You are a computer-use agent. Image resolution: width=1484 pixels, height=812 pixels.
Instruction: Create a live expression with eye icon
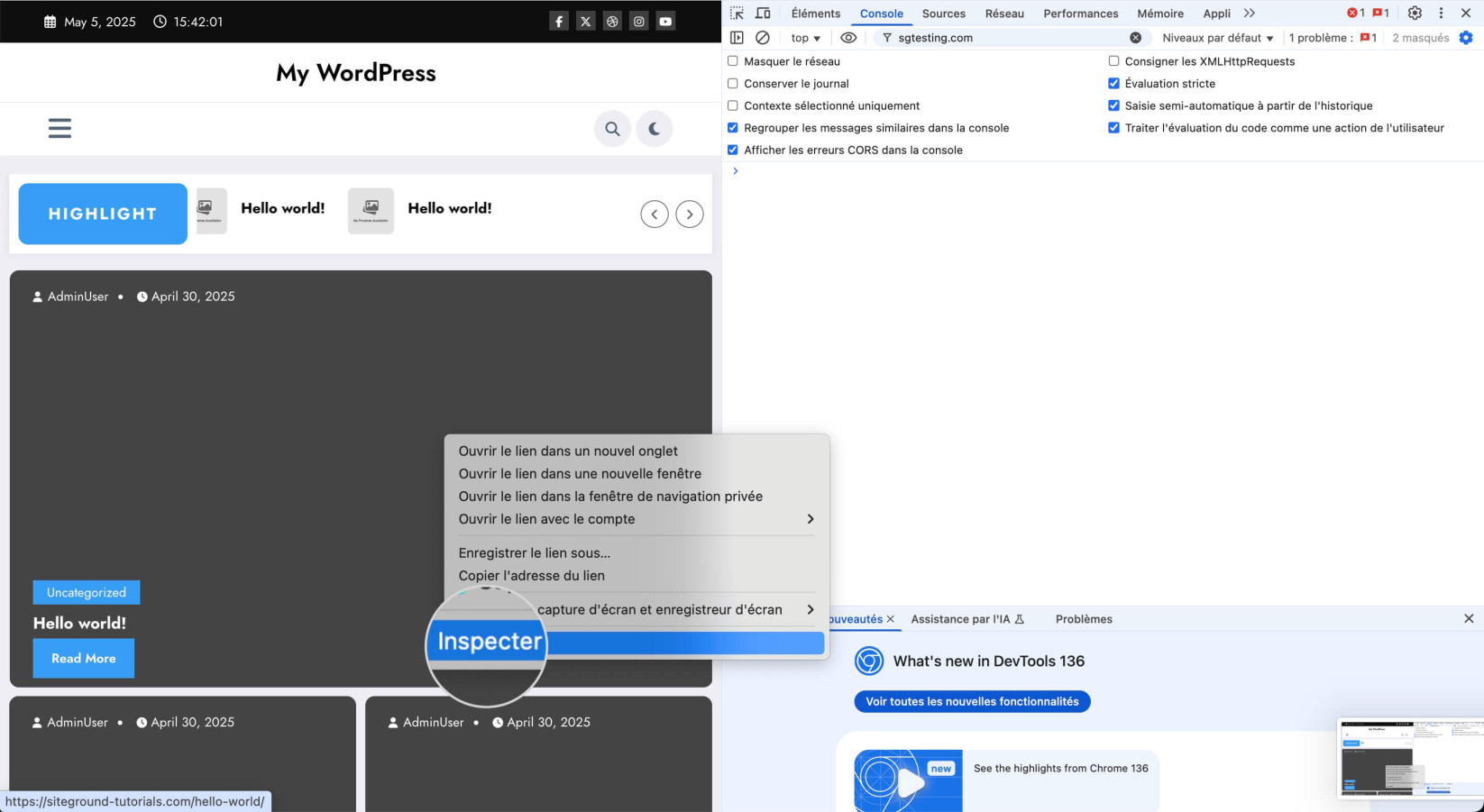[848, 38]
